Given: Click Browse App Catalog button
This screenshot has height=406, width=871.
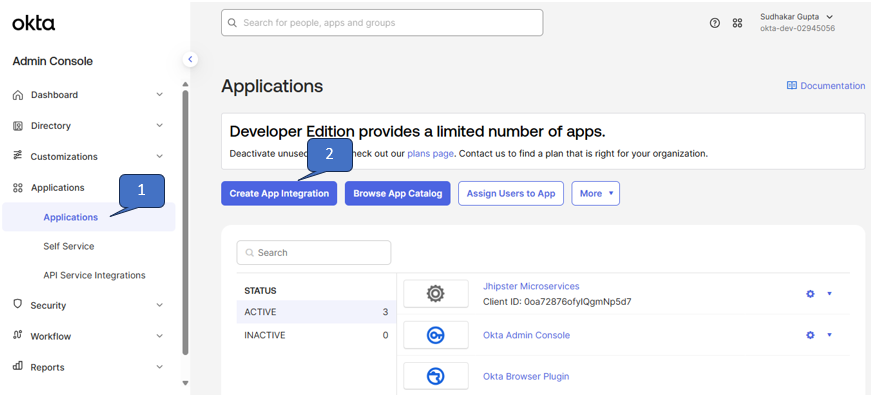Looking at the screenshot, I should [398, 193].
